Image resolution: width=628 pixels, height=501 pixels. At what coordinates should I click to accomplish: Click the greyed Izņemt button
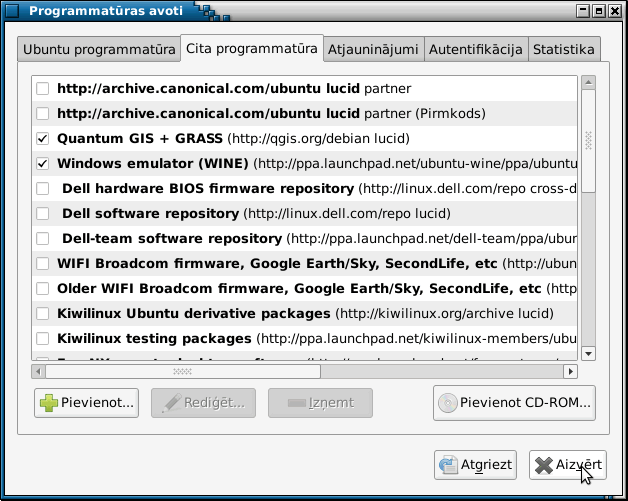coord(320,403)
